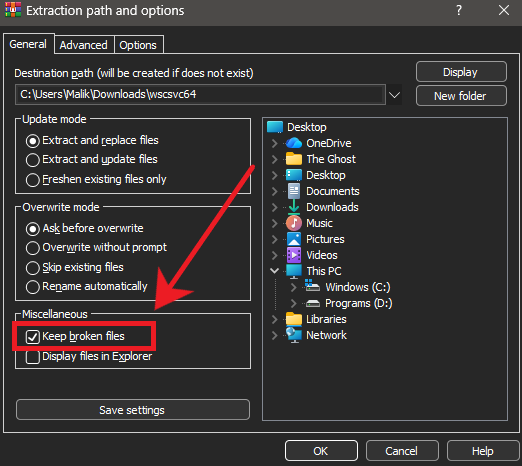Expand the Network tree node
Viewport: 522px width, 466px height.
tap(274, 335)
